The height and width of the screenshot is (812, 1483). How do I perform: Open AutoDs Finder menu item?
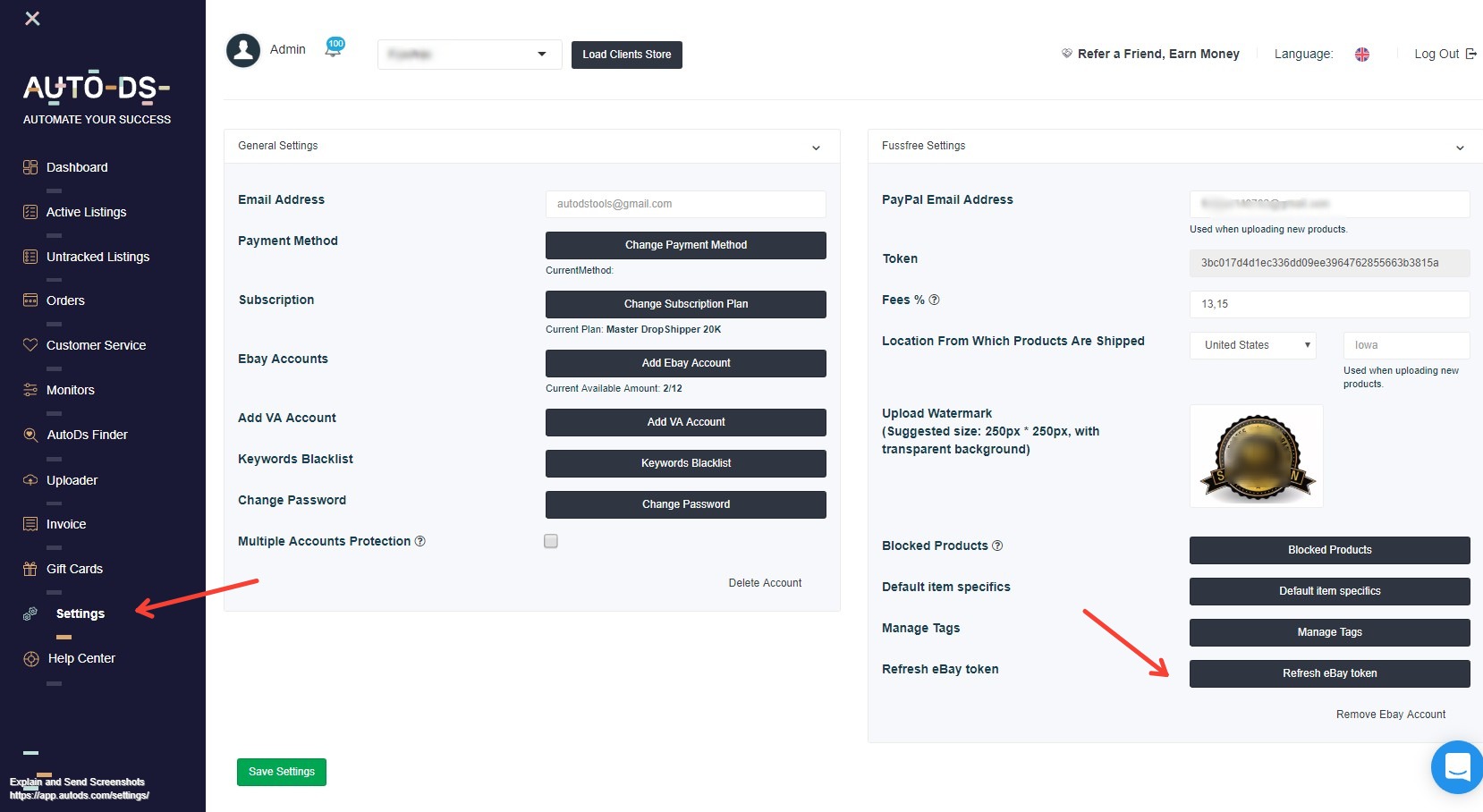(88, 435)
